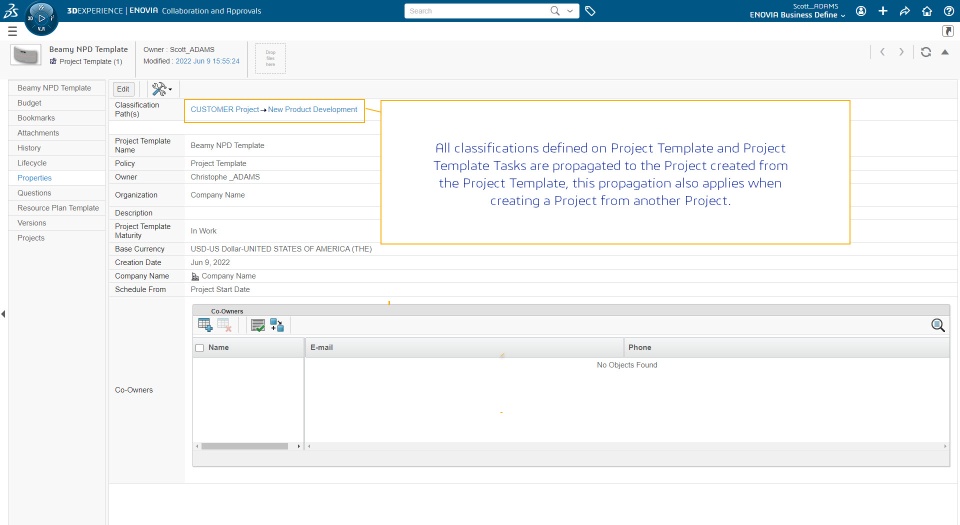Screen dimensions: 960x525
Task: Click Company Name organization icon
Action: click(195, 277)
